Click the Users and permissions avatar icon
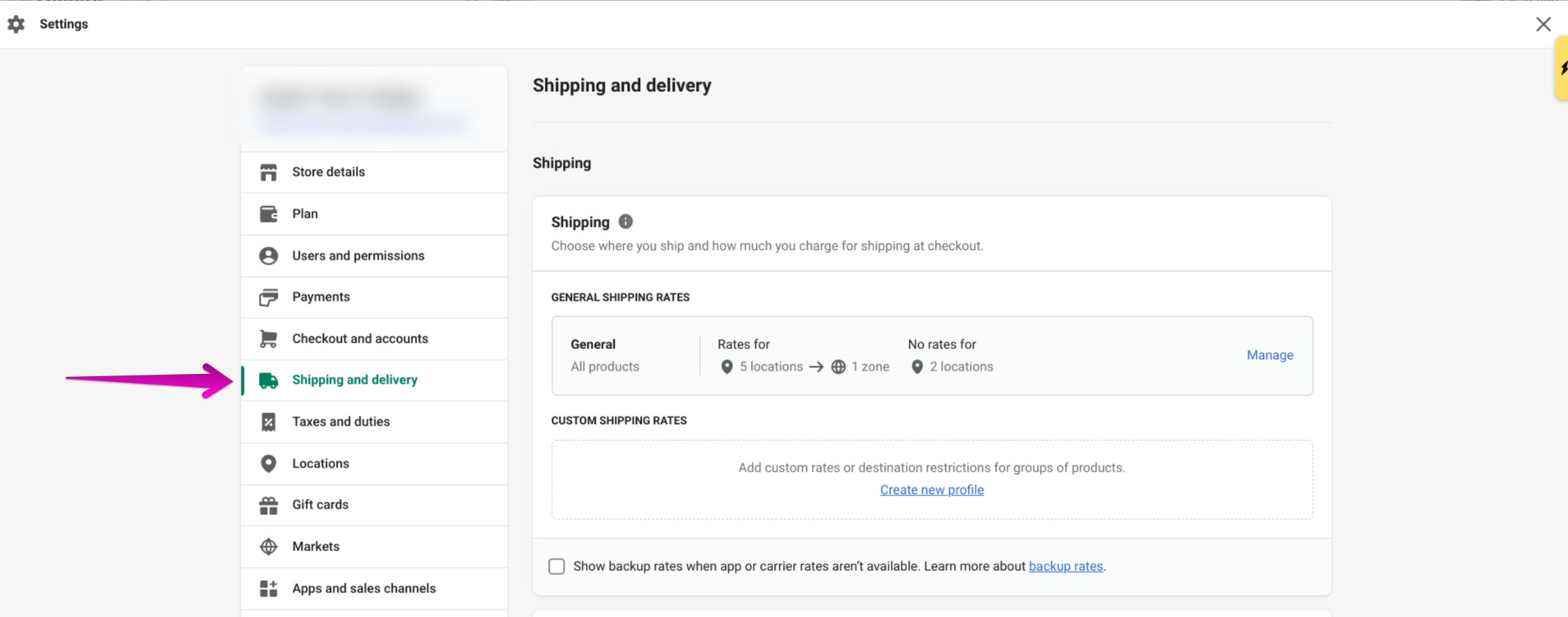This screenshot has width=1568, height=617. tap(269, 256)
